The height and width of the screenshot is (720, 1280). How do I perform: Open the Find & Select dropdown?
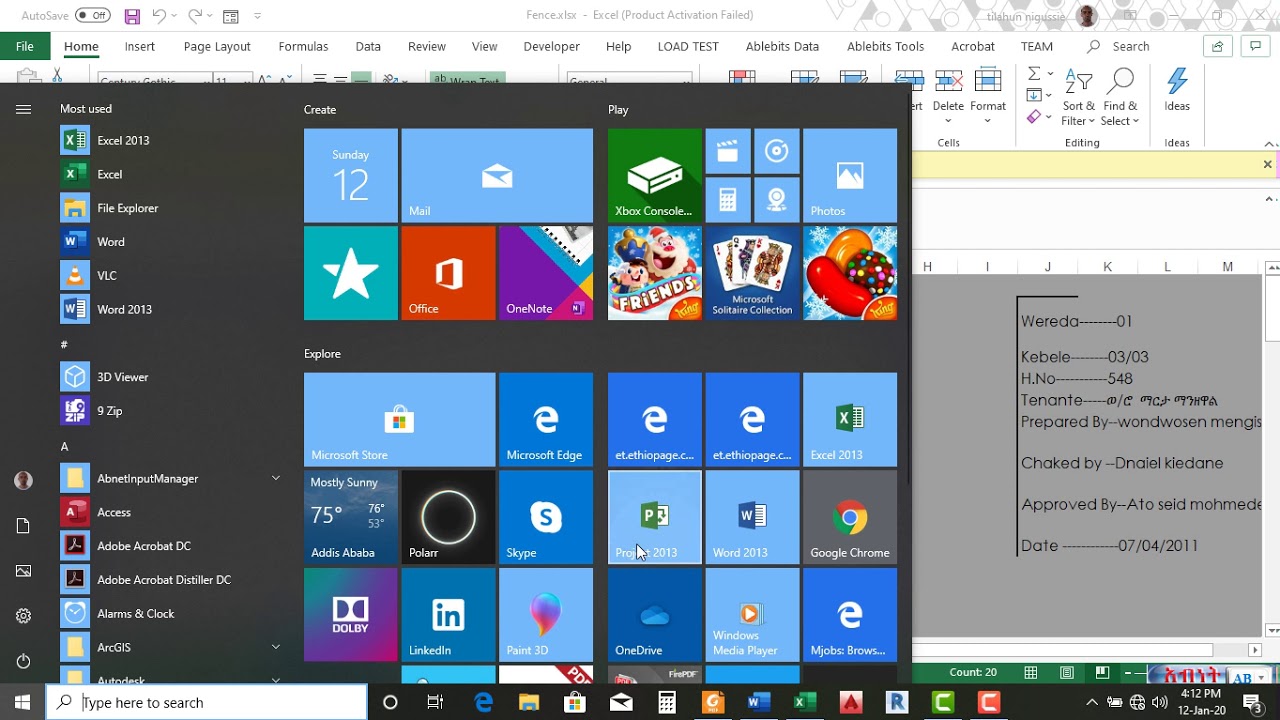click(1120, 98)
